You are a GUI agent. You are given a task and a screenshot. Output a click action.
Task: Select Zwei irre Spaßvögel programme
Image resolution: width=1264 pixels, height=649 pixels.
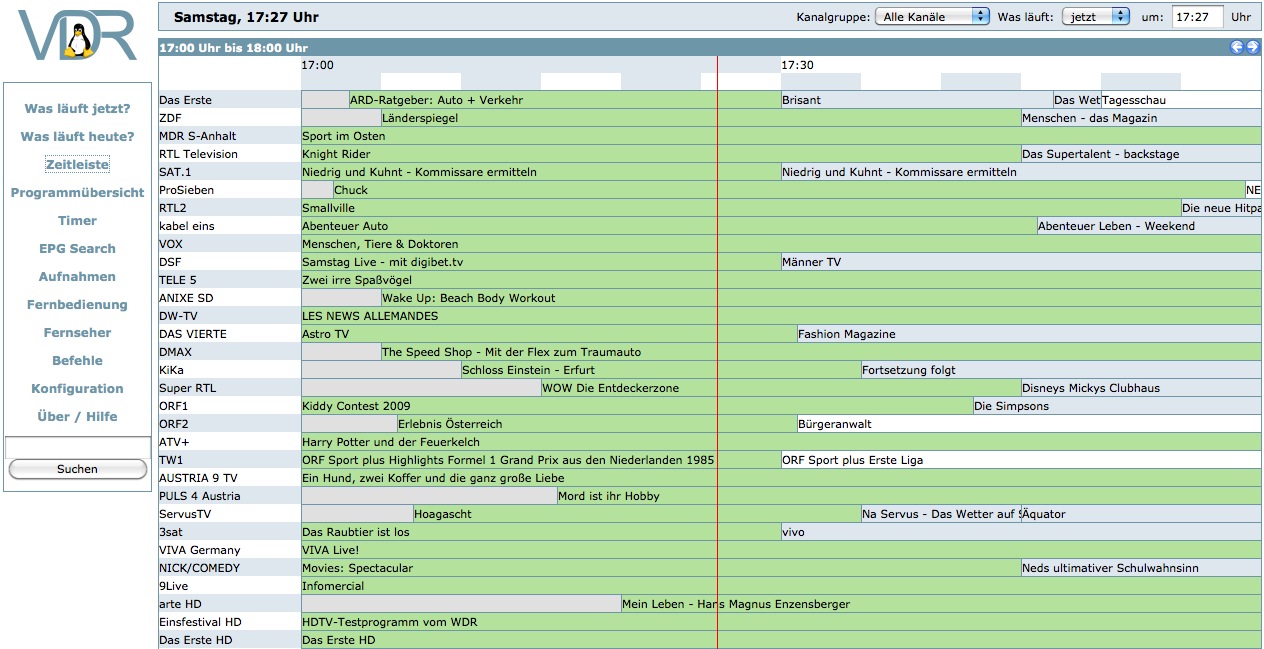click(781, 280)
